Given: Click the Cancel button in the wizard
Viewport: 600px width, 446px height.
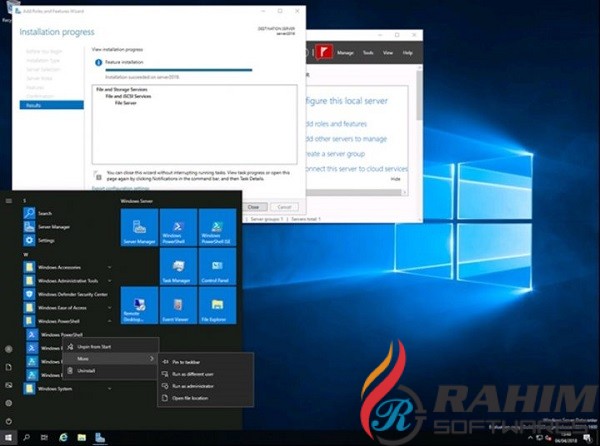Looking at the screenshot, I should click(284, 207).
